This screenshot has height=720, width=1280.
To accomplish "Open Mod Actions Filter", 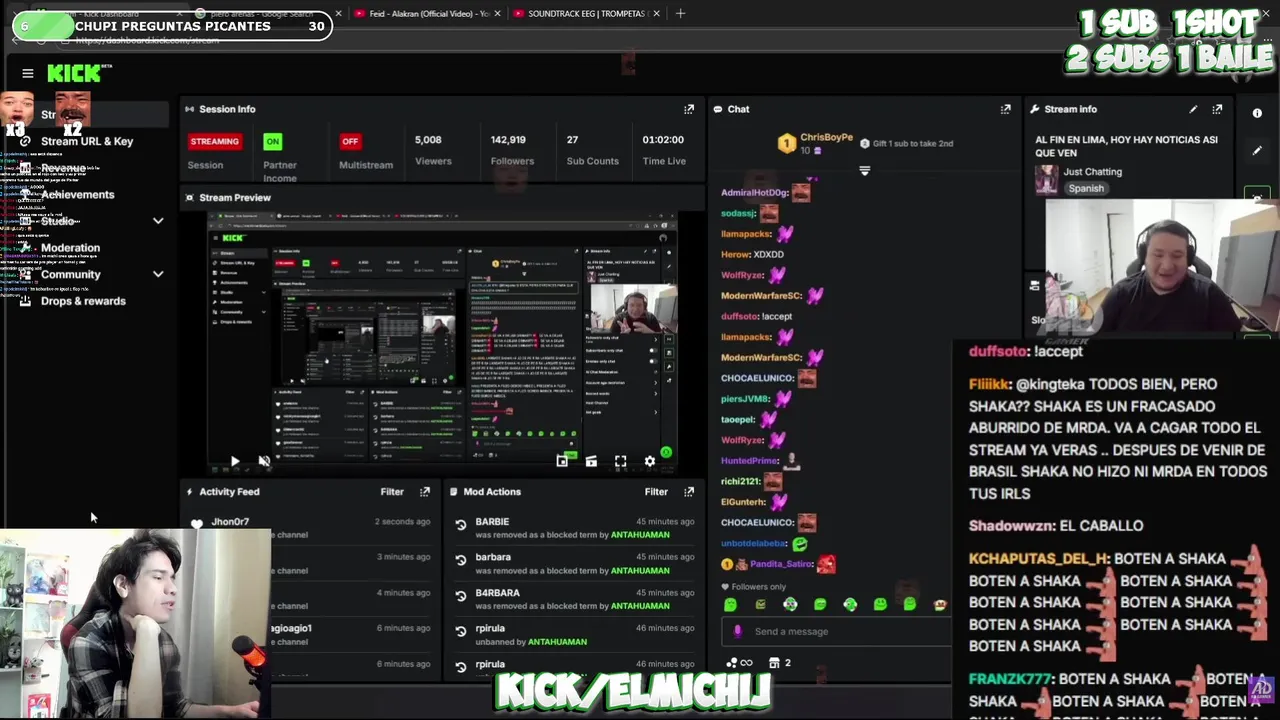I will point(656,492).
